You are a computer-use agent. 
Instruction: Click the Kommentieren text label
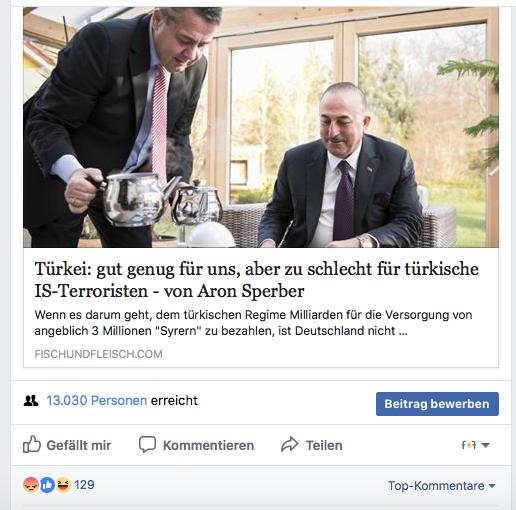[208, 445]
